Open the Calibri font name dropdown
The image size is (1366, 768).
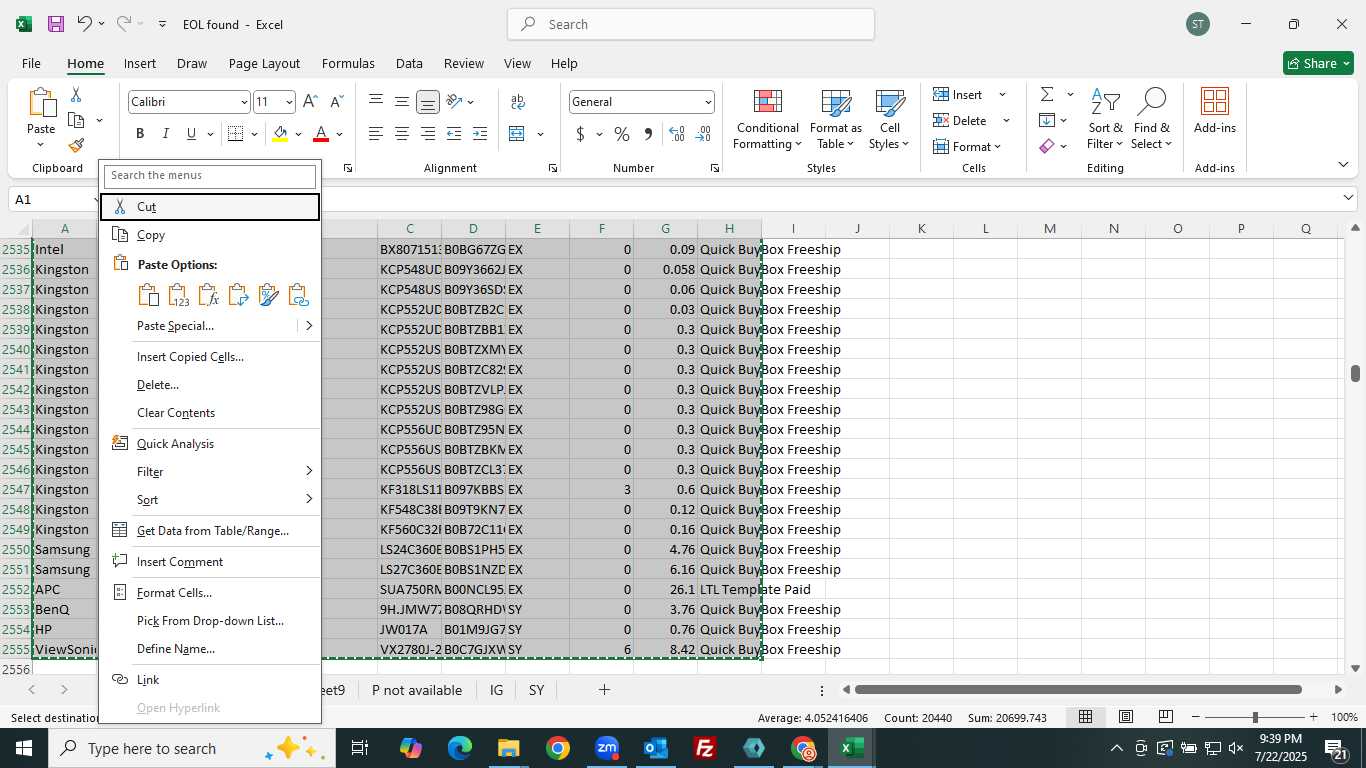[x=243, y=102]
